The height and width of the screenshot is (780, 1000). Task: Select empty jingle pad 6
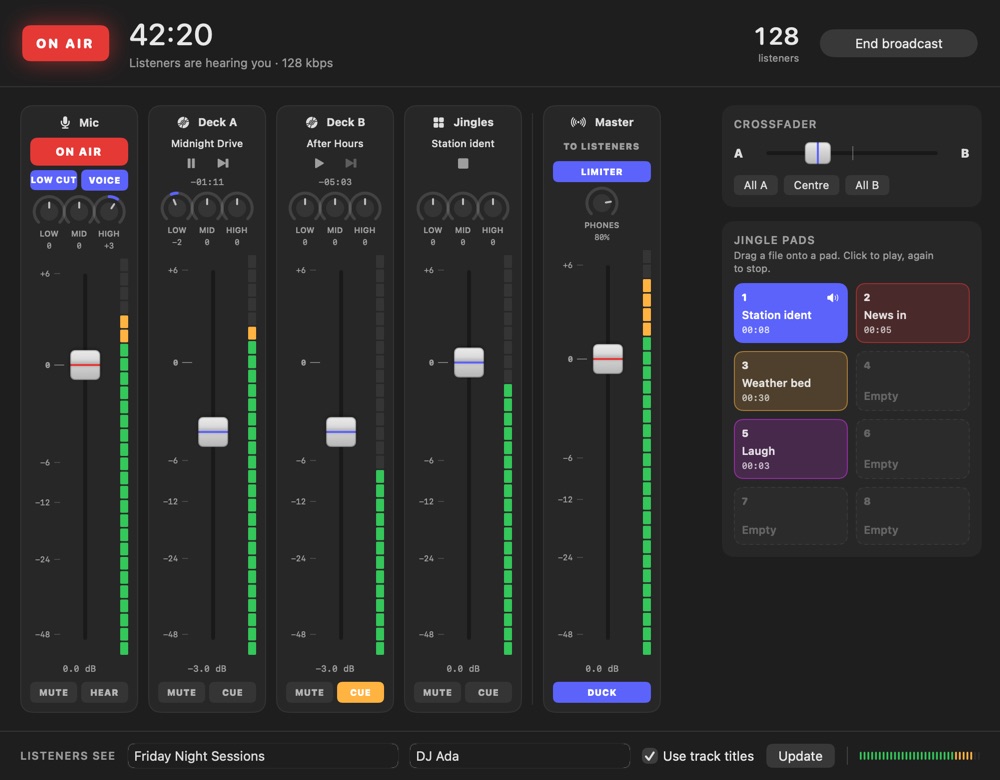click(x=913, y=449)
